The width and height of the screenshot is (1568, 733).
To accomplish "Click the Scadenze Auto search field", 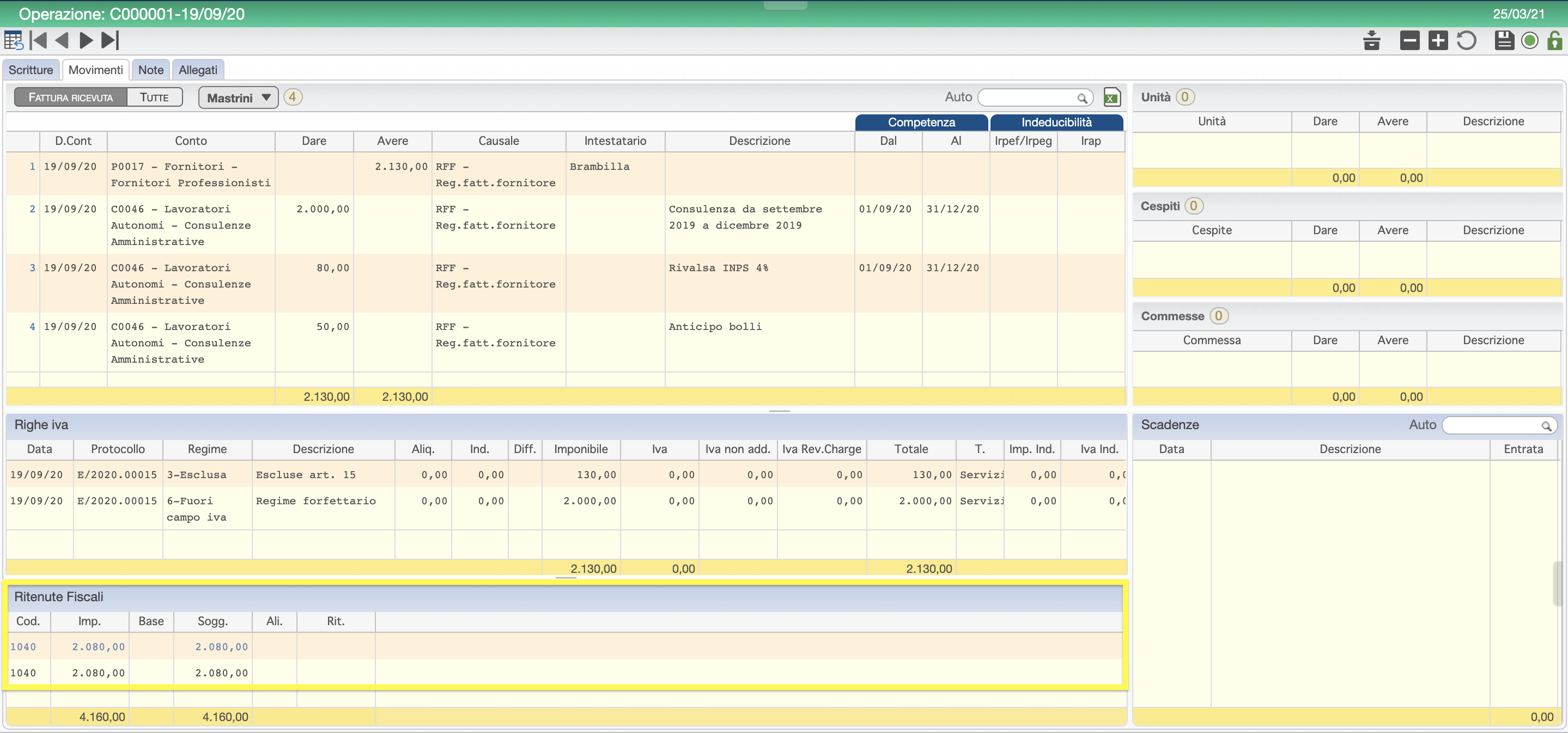I will pos(1499,426).
